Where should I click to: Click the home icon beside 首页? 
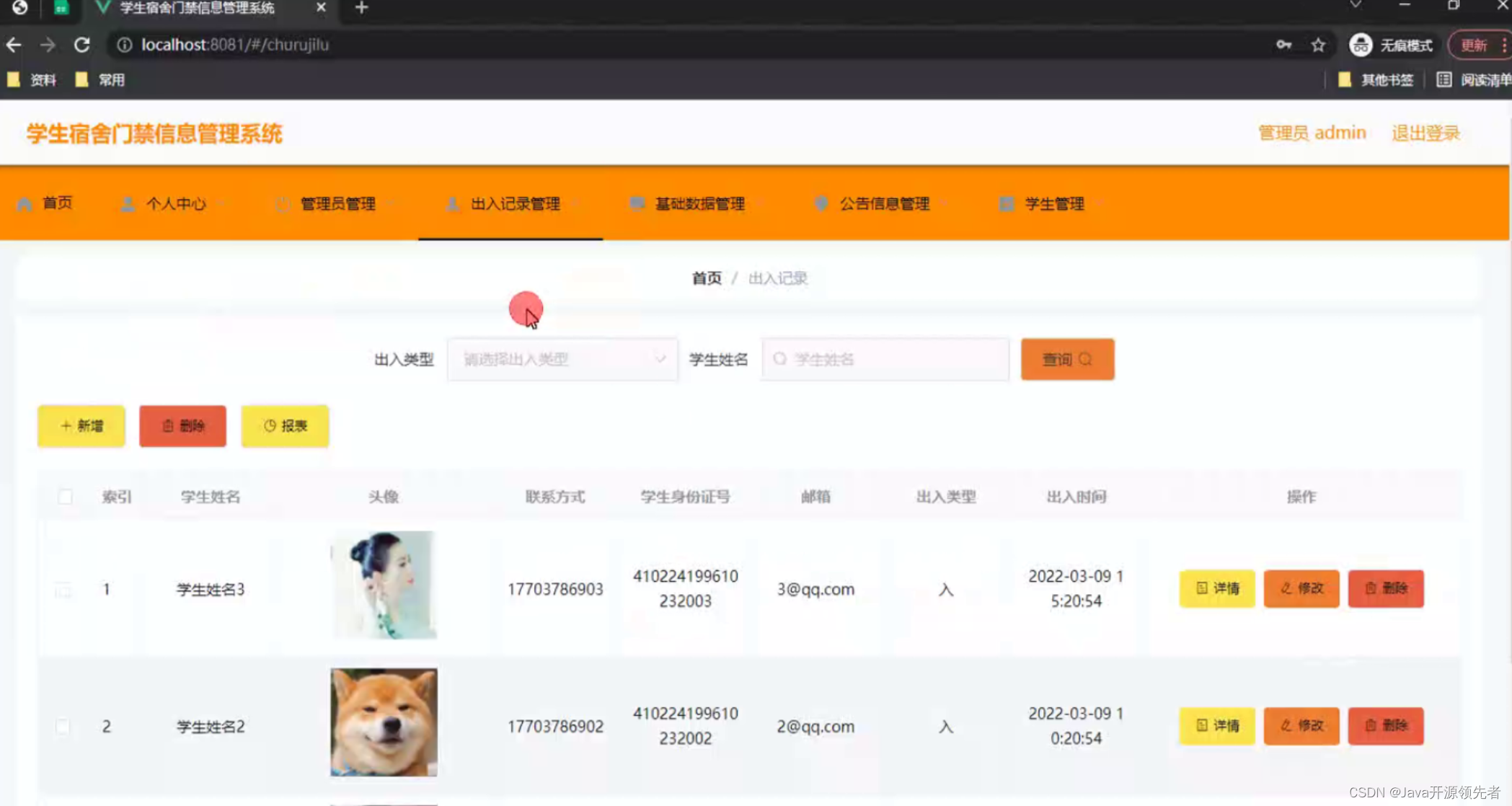pos(25,204)
